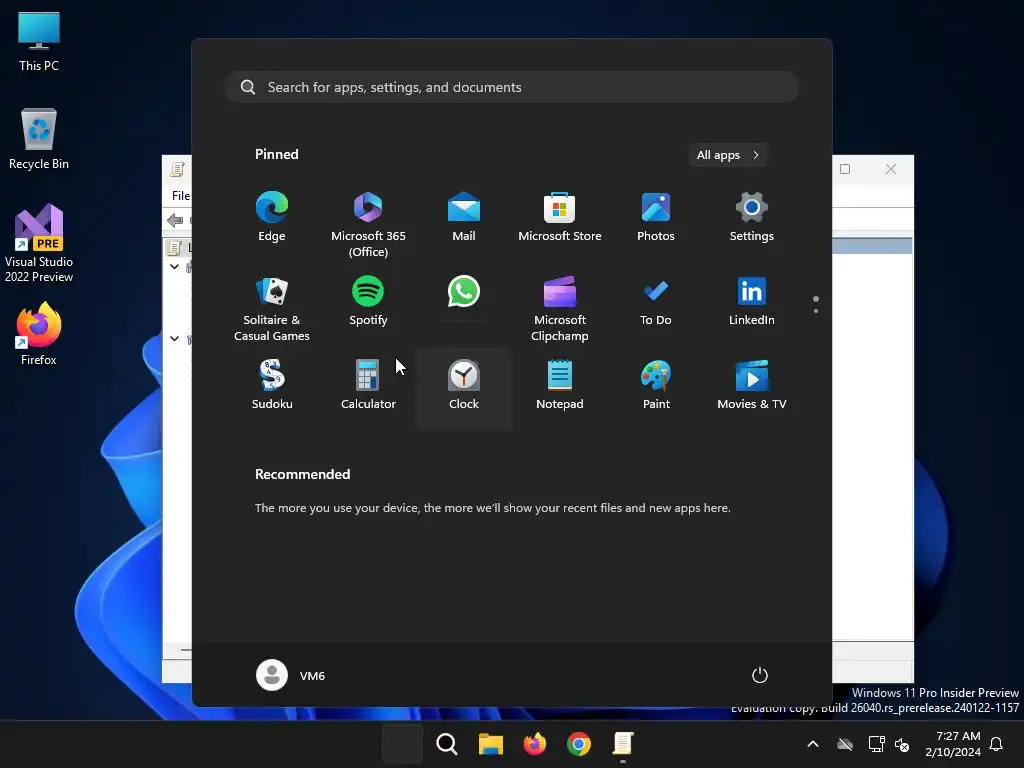Select Visual Studio 2022 Preview shortcut

point(39,244)
